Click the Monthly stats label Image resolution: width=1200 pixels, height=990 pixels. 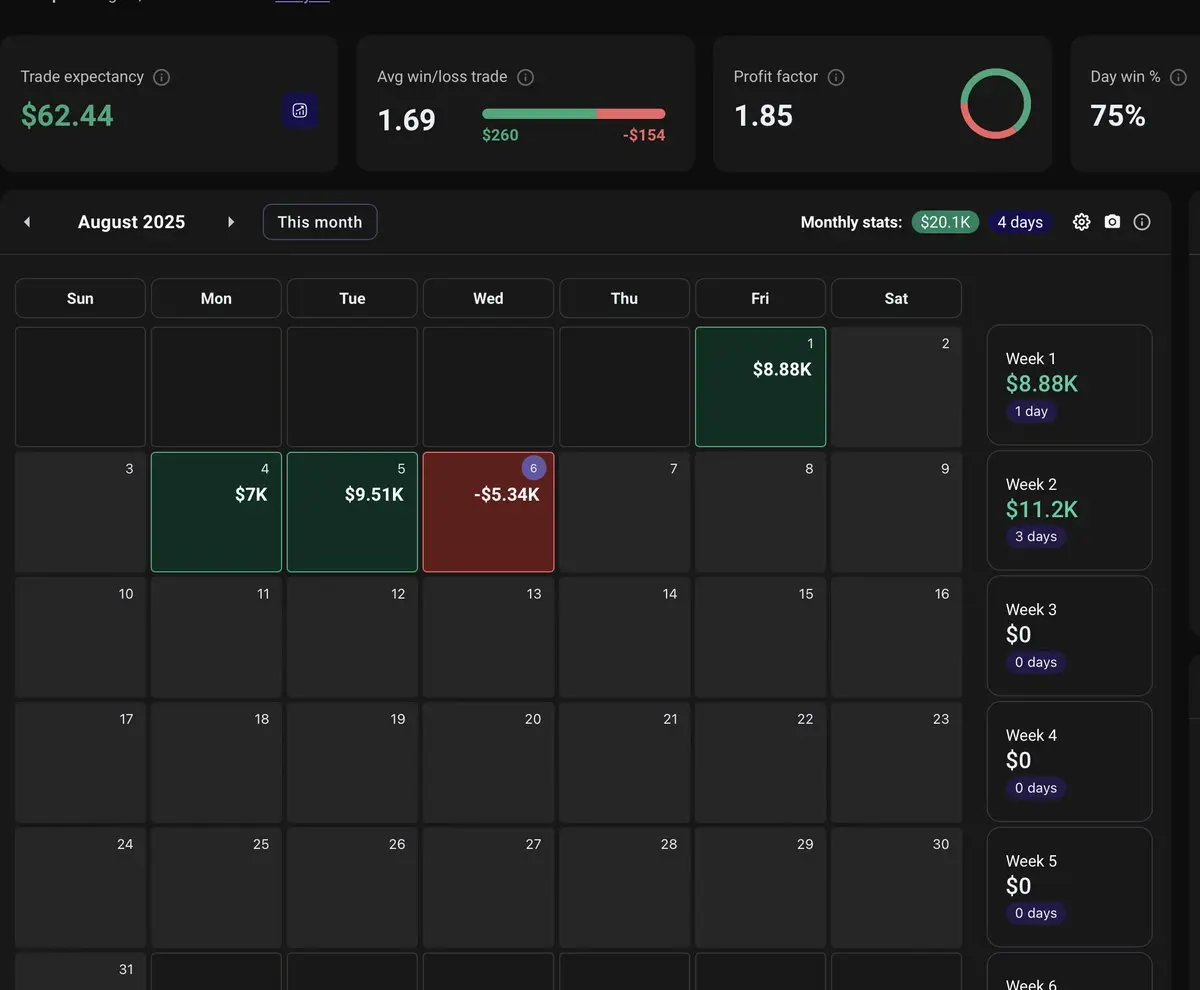coord(851,222)
